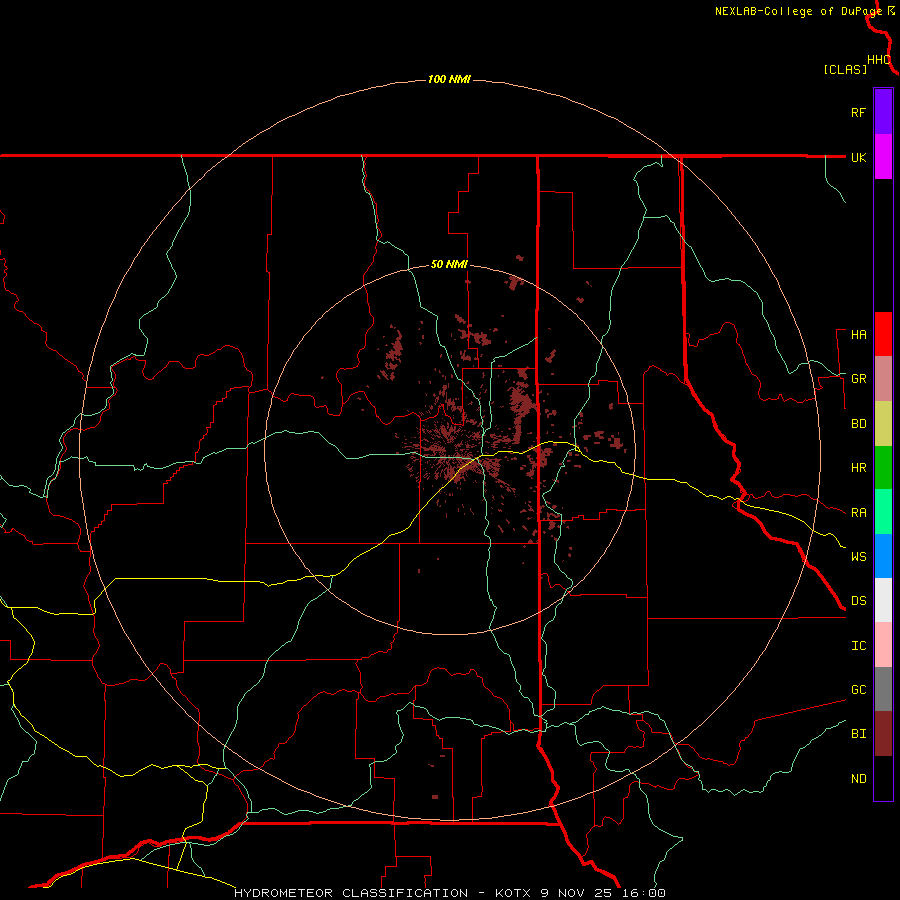Image resolution: width=900 pixels, height=900 pixels.
Task: Click the green HR legend swatch
Action: point(883,468)
